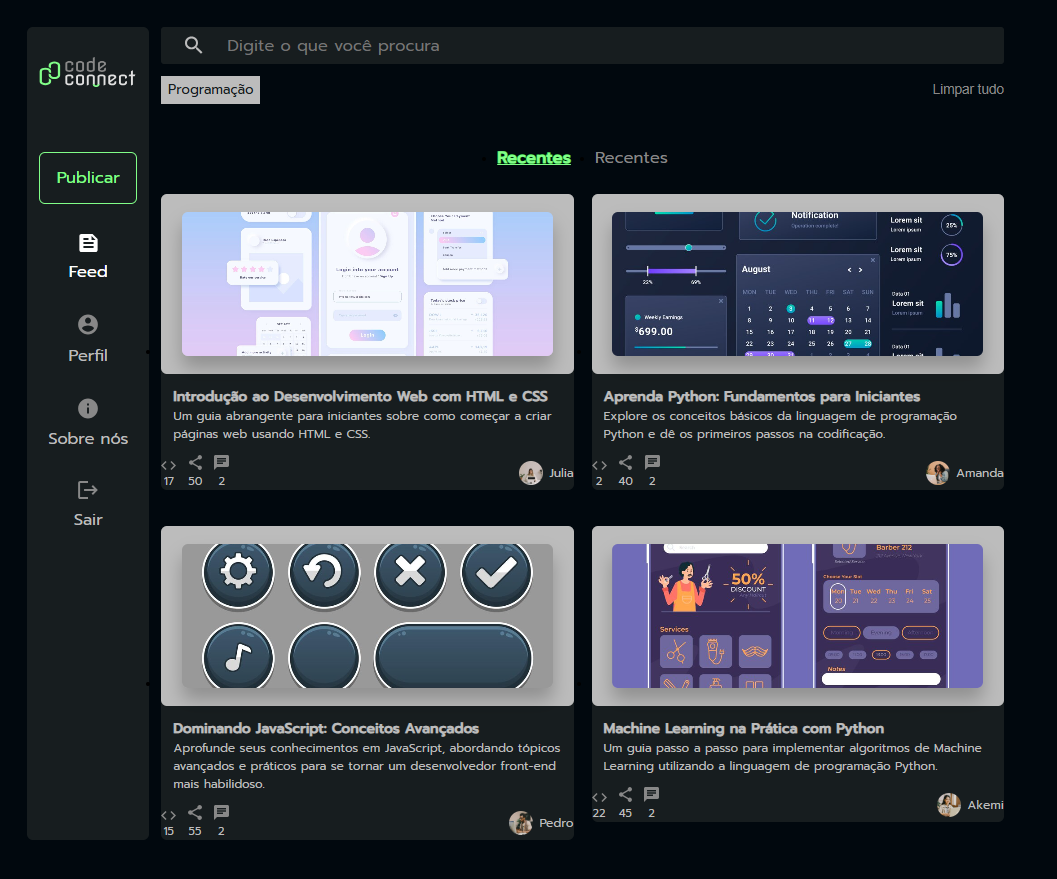The height and width of the screenshot is (879, 1057).
Task: Click the Limpar tudo link
Action: click(x=967, y=90)
